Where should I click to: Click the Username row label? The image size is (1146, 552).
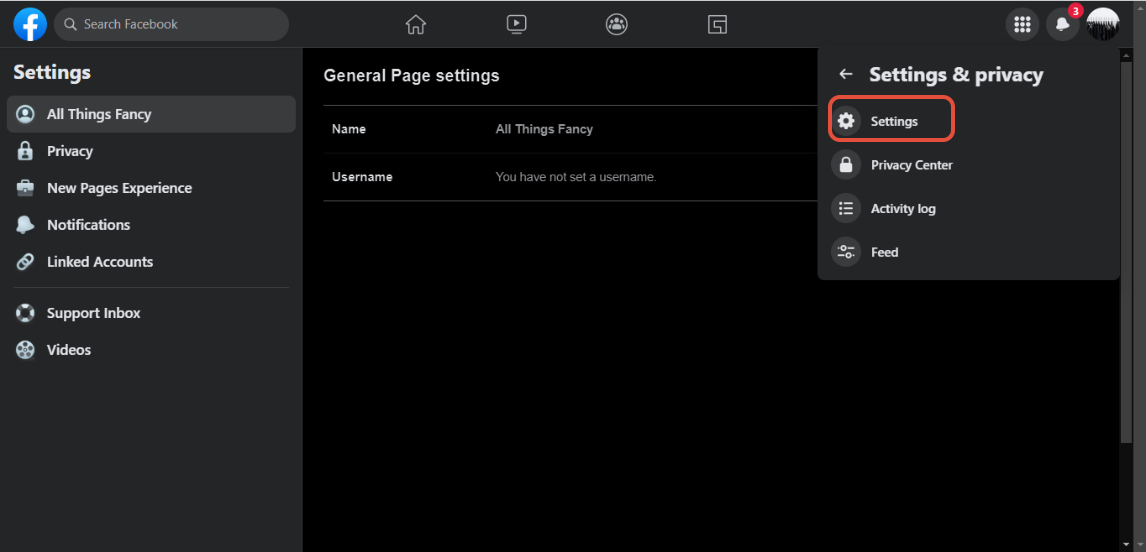(362, 177)
